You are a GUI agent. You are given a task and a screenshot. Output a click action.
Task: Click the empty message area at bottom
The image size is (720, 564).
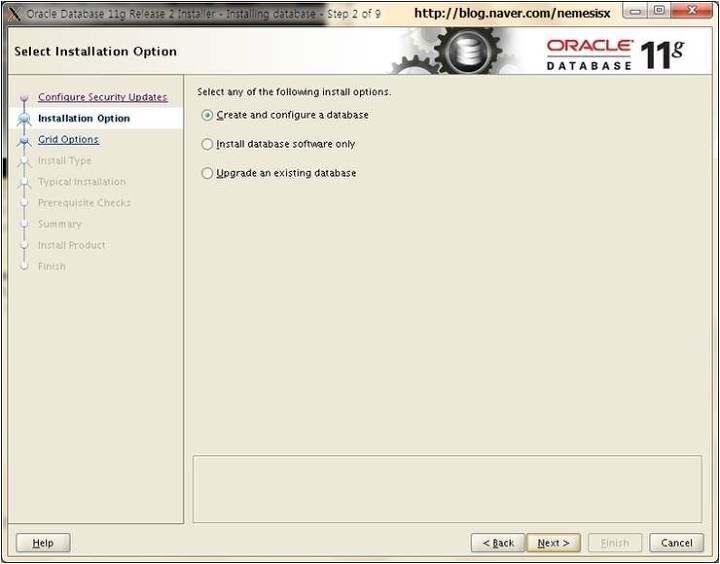[447, 489]
